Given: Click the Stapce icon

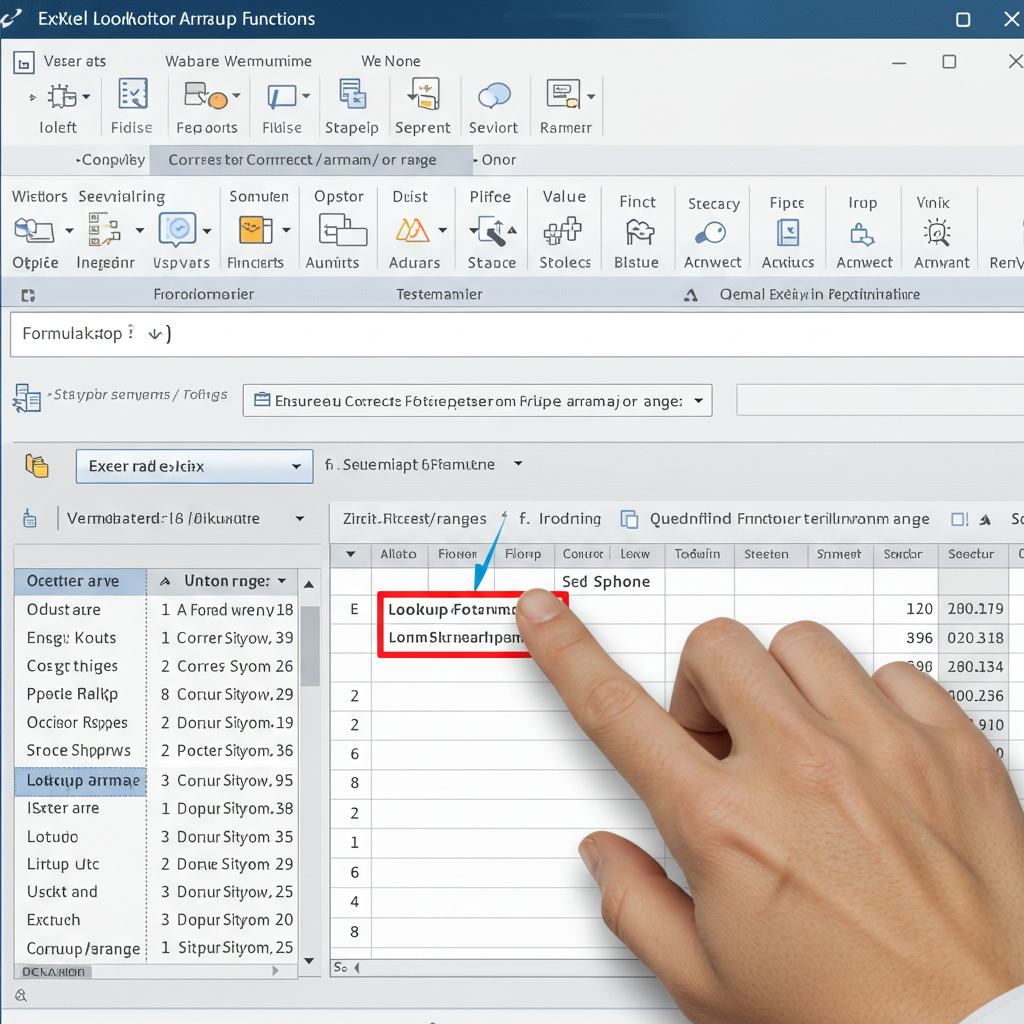Looking at the screenshot, I should coord(494,232).
